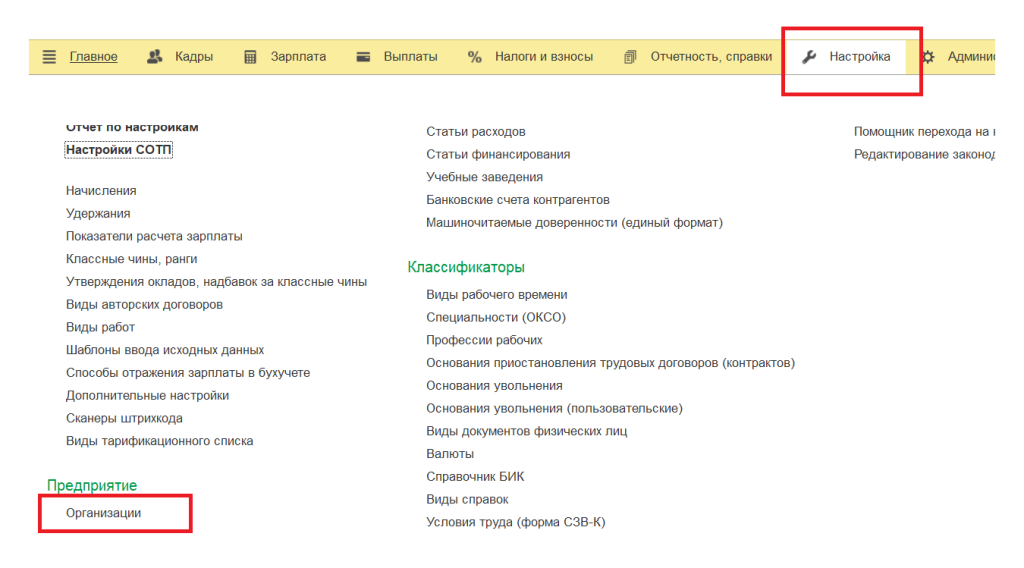Open the hamburger sections menu icon
The width and height of the screenshot is (1024, 568).
point(49,57)
